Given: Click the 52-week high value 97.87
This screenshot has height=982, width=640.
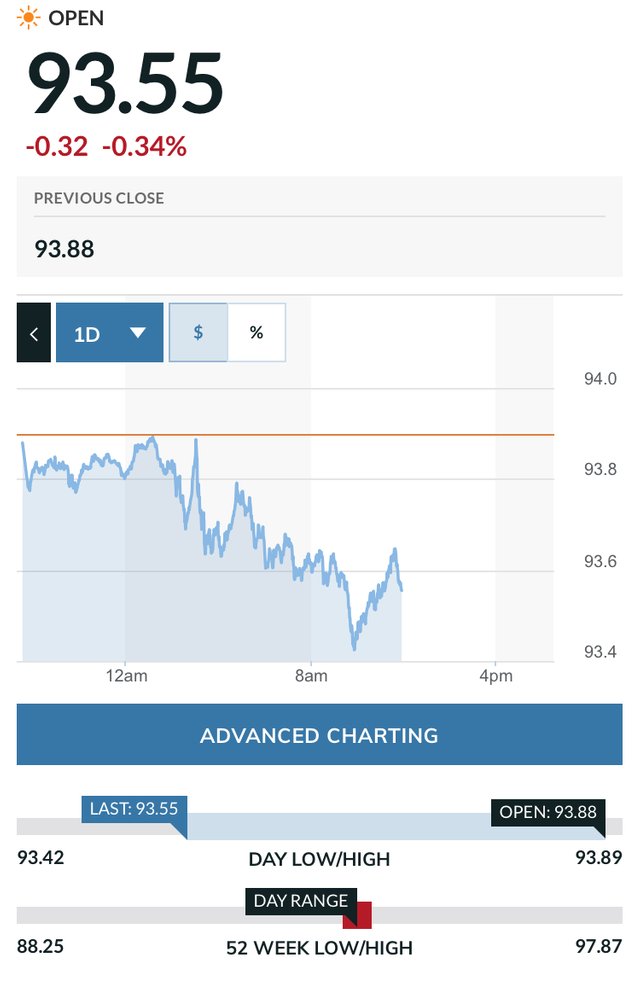Looking at the screenshot, I should 600,946.
